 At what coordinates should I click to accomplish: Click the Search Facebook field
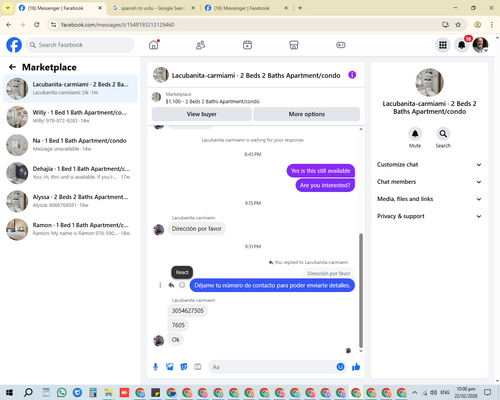[x=80, y=45]
